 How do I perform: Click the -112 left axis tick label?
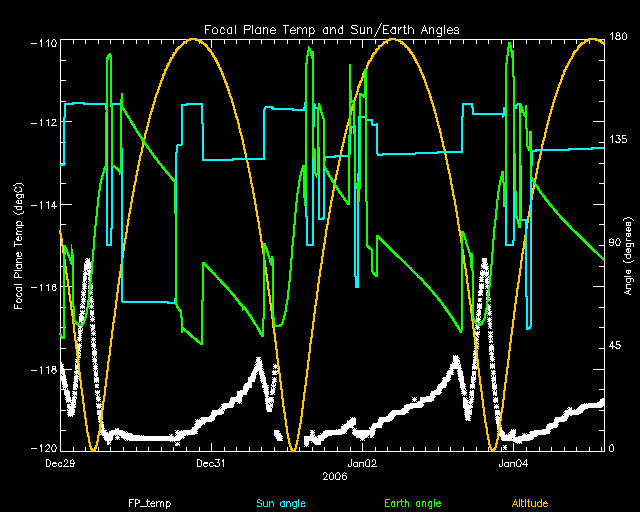coord(44,123)
